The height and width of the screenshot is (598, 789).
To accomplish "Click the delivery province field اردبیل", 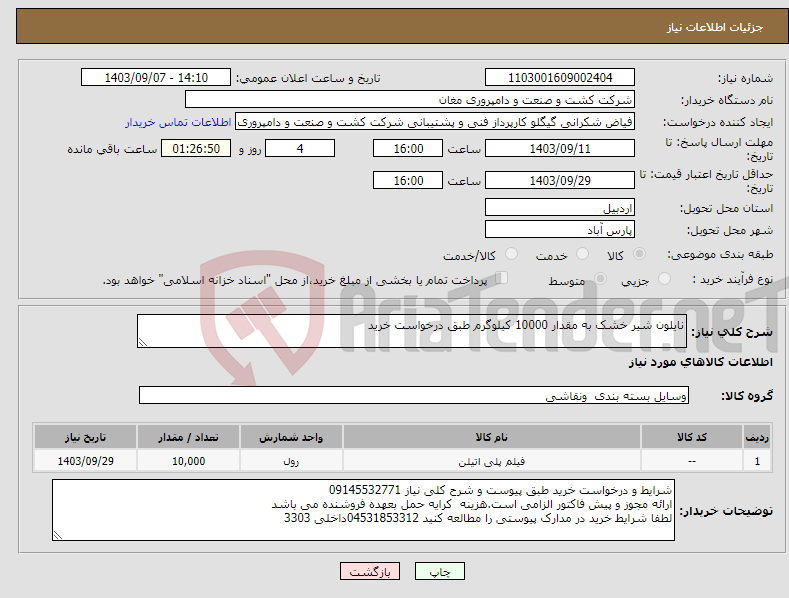I will 560,207.
